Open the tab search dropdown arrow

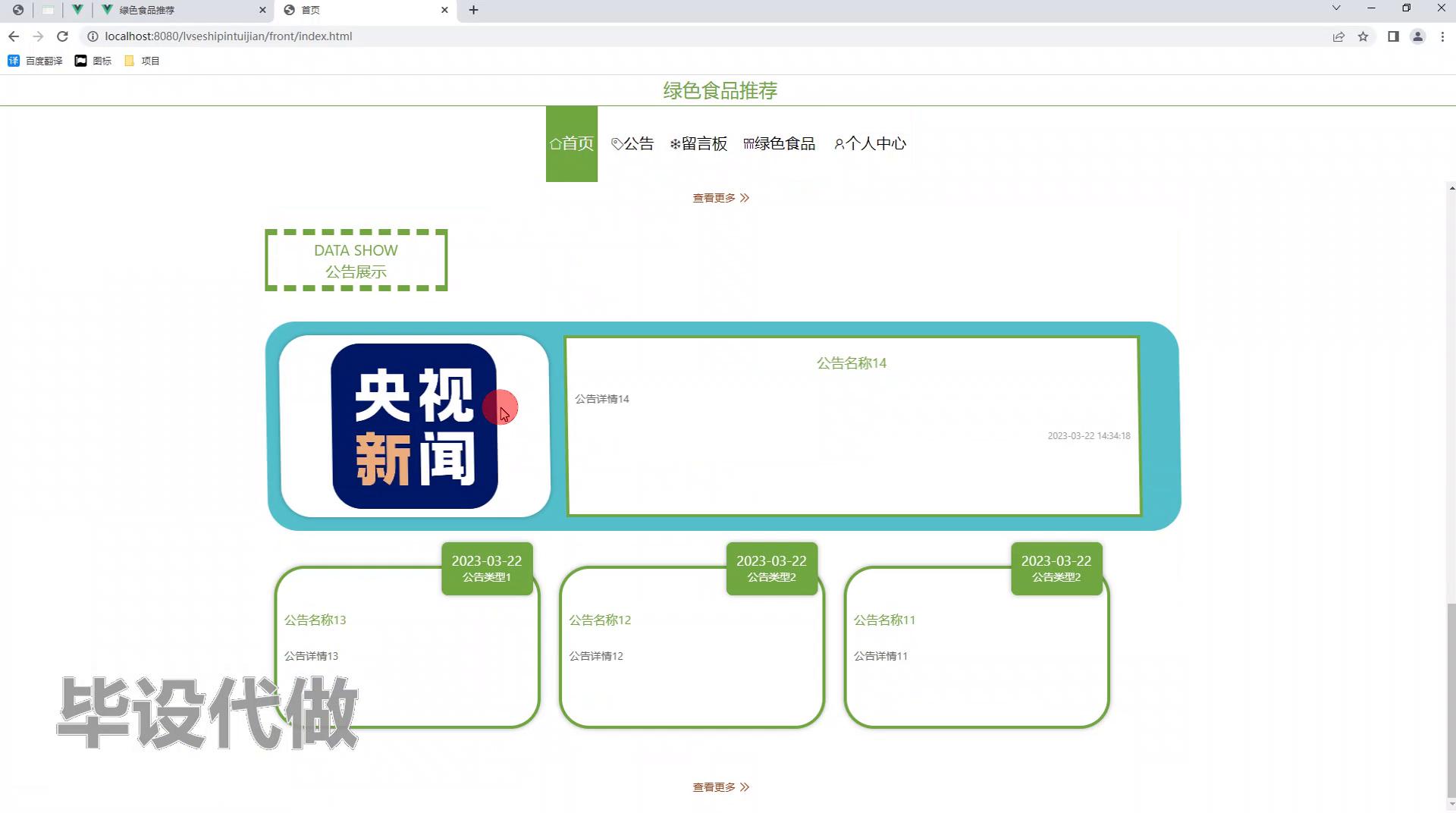click(1336, 8)
